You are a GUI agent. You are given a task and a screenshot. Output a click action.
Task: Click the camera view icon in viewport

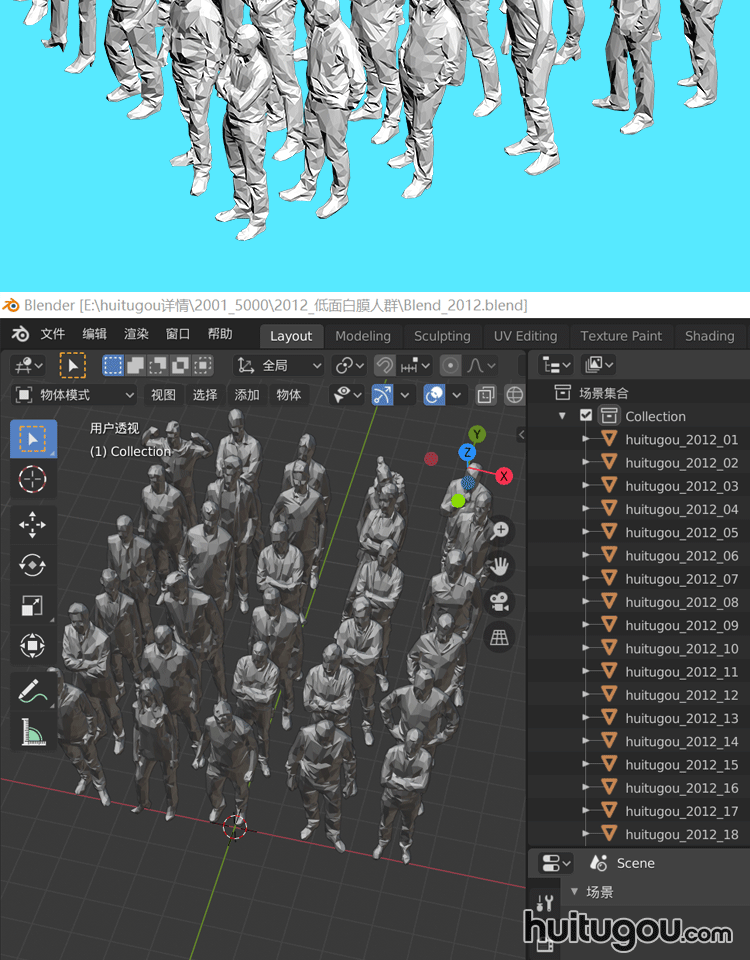point(498,601)
